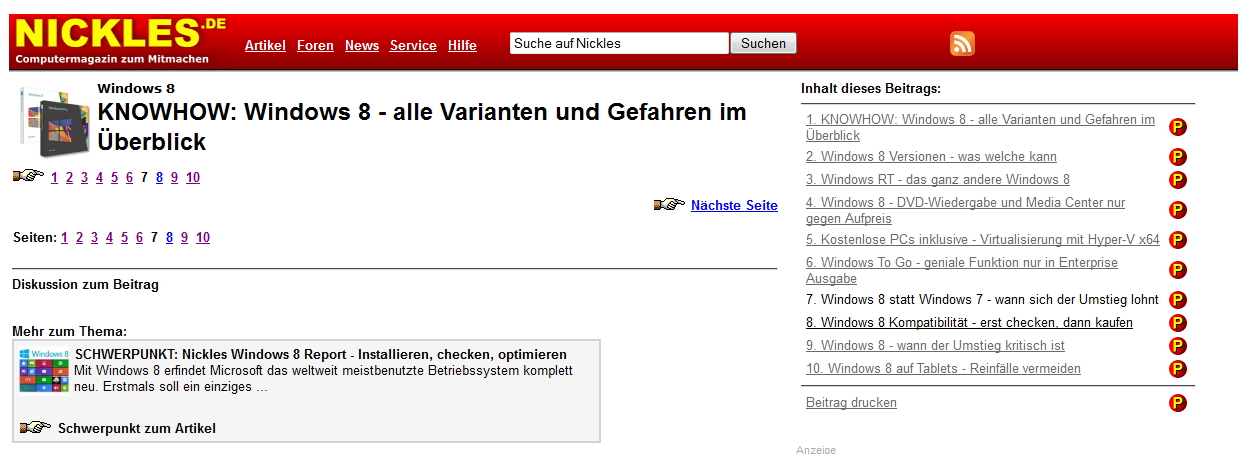The image size is (1240, 454).
Task: Open page 6 in top pagination
Action: click(x=129, y=177)
